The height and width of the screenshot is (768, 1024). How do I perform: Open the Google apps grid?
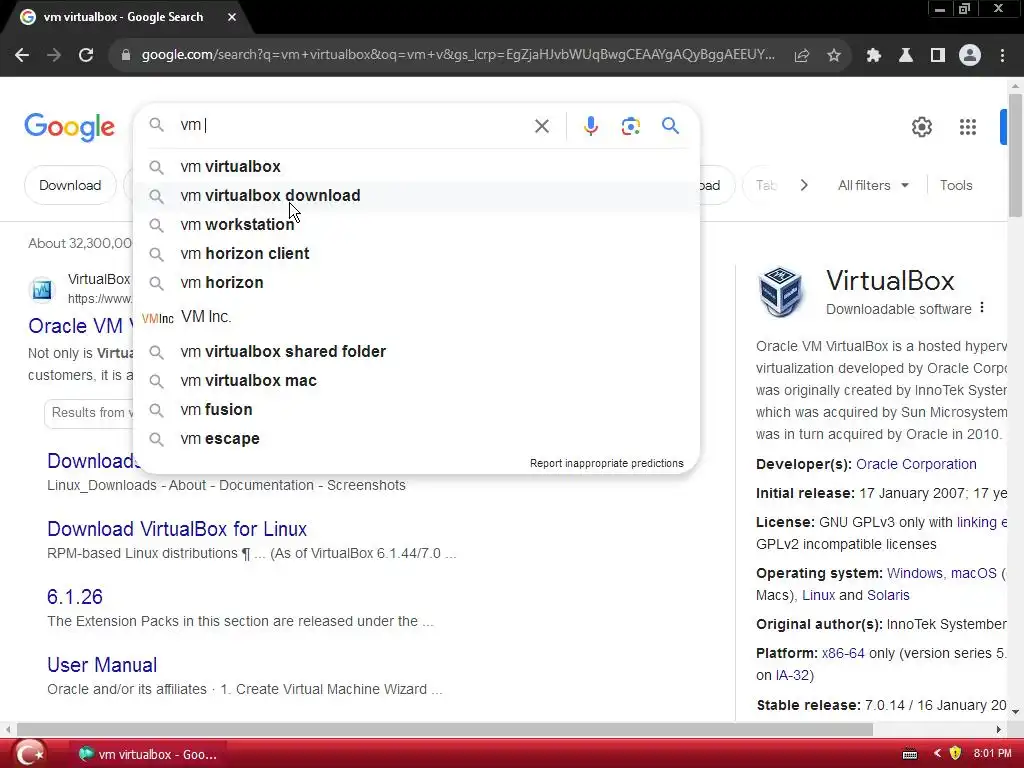pyautogui.click(x=968, y=127)
